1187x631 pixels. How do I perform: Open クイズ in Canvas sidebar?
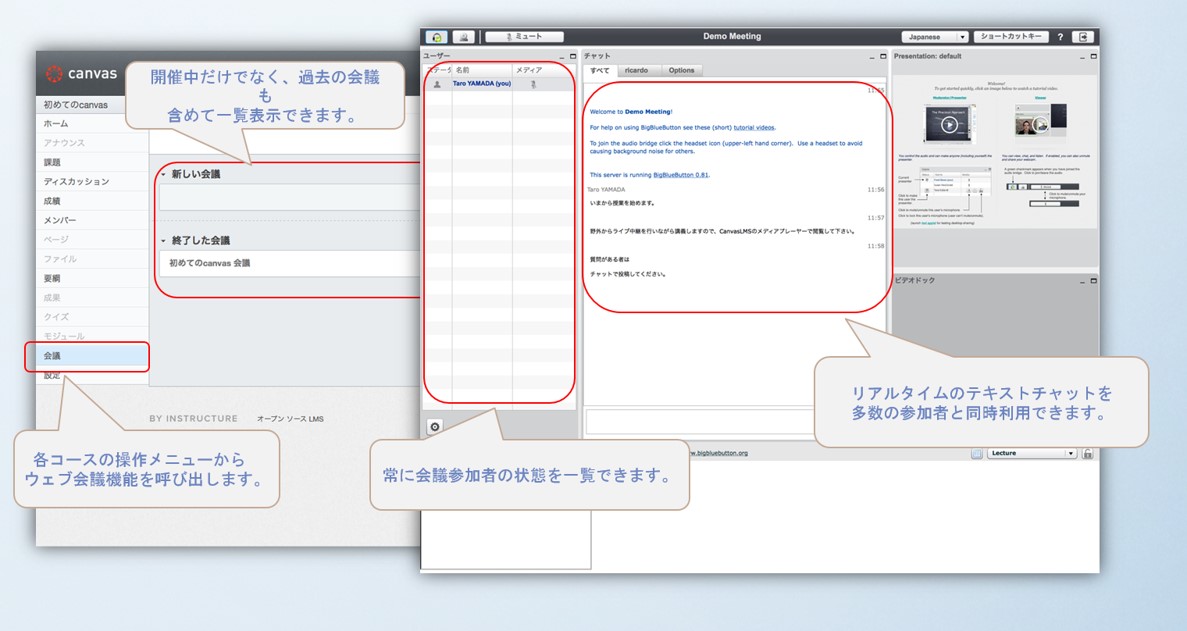(x=56, y=316)
